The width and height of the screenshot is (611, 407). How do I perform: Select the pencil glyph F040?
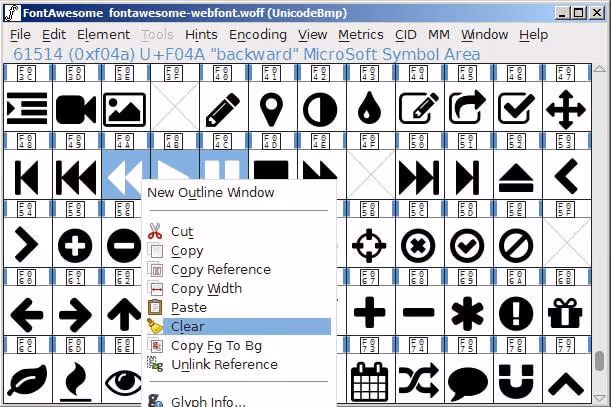[223, 110]
